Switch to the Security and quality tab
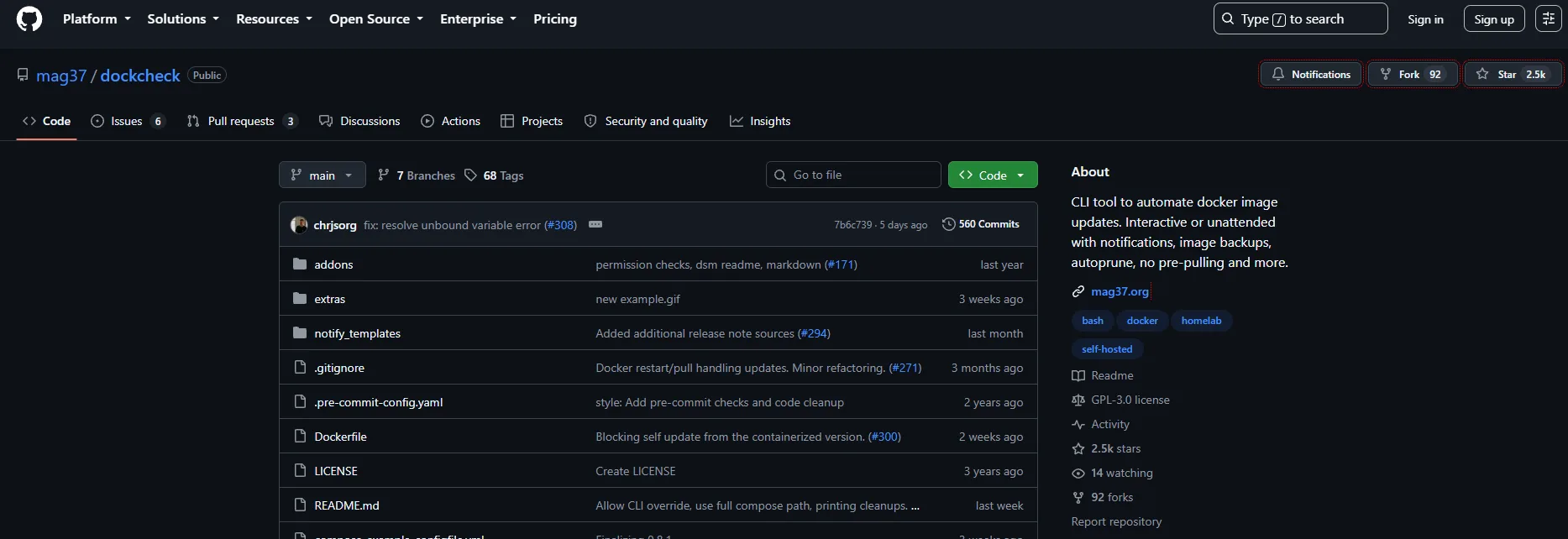 [646, 121]
